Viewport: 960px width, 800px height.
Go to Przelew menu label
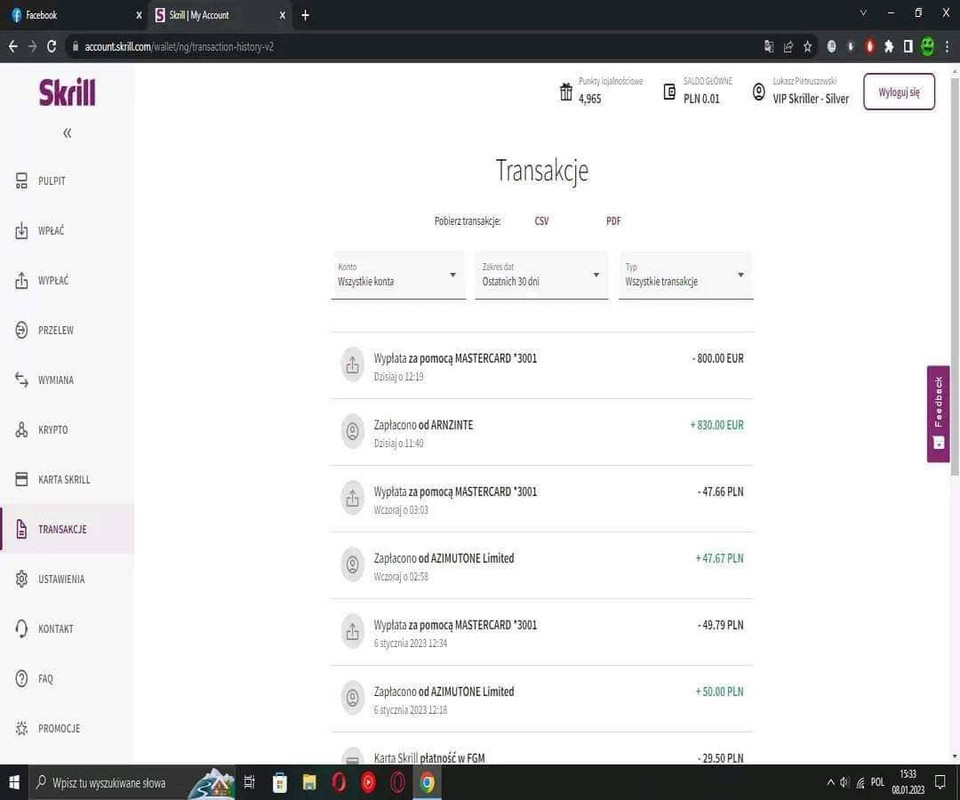[56, 331]
